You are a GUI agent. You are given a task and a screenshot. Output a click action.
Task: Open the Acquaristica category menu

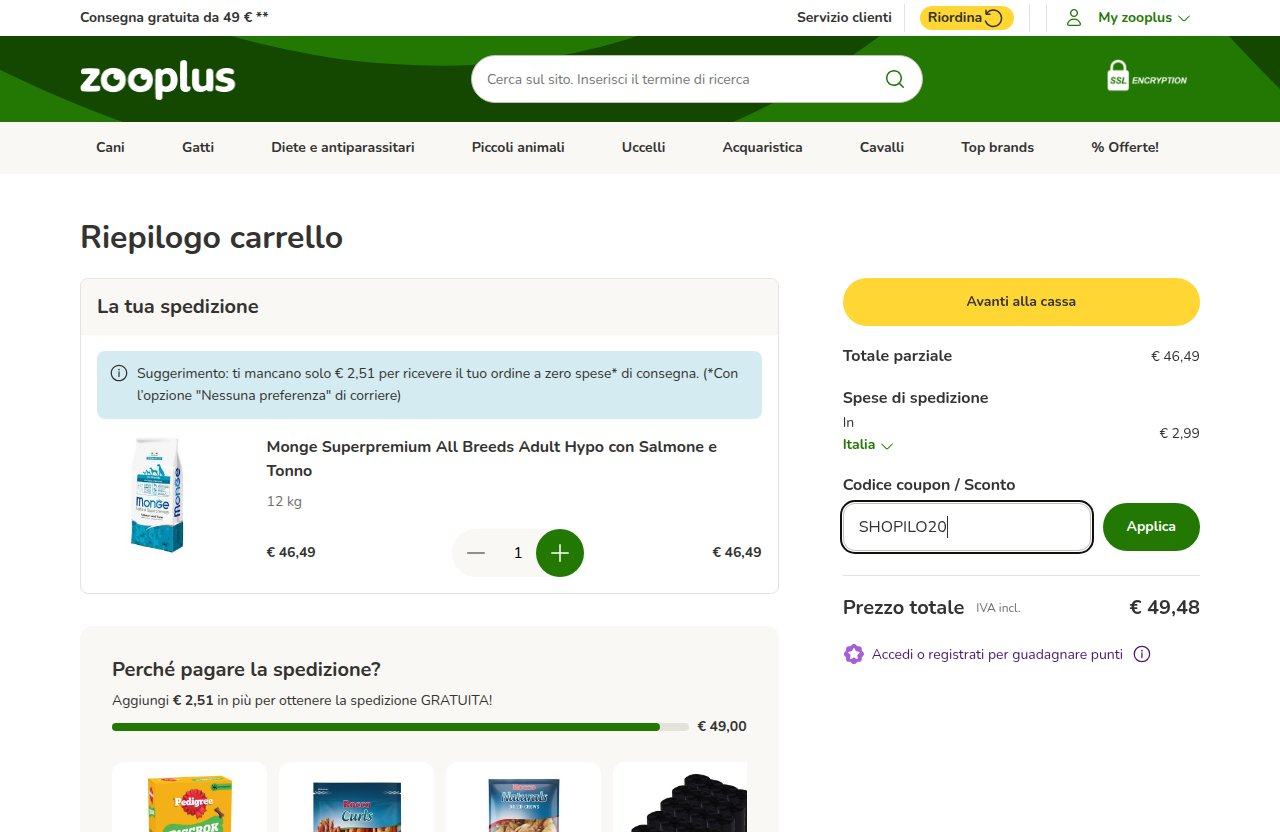pyautogui.click(x=762, y=147)
